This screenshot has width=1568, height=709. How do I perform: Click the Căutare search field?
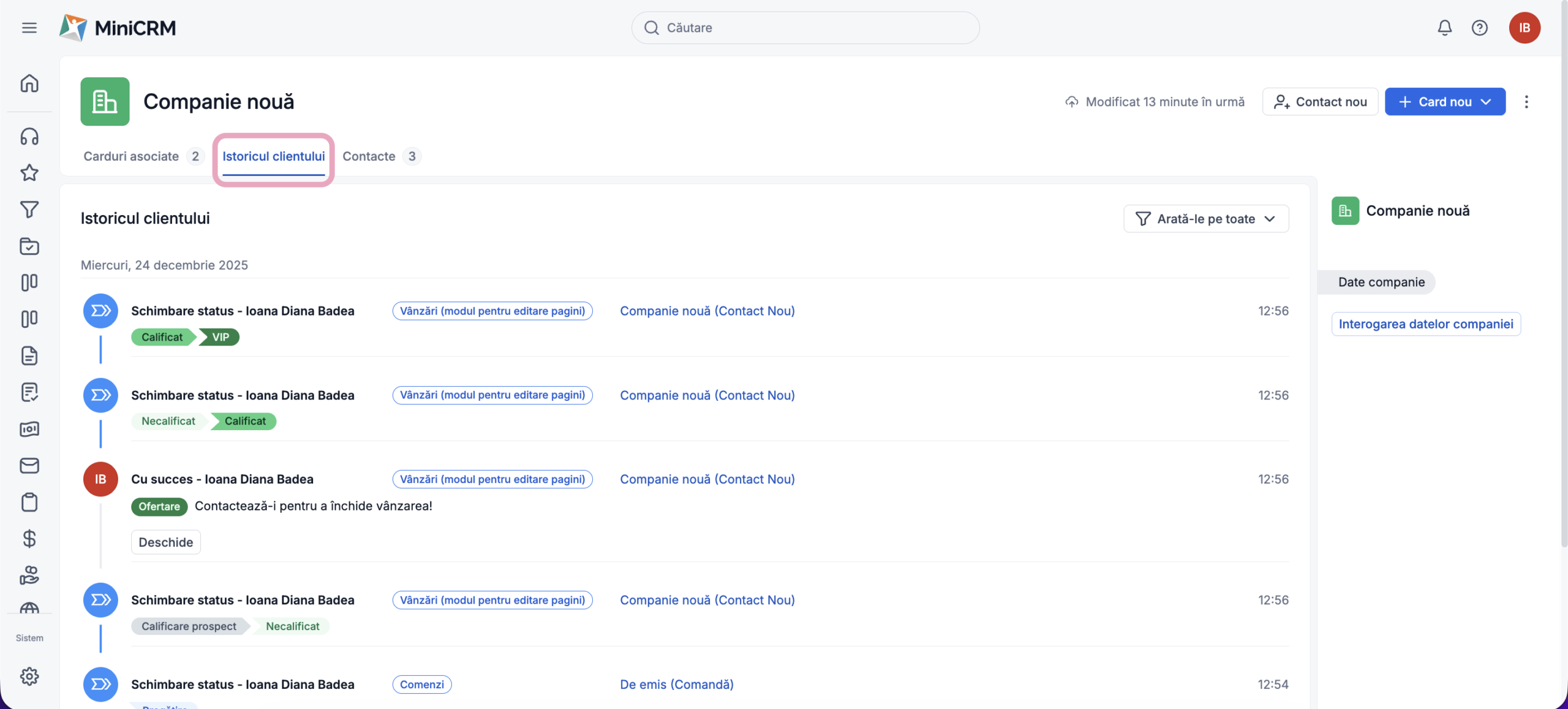click(805, 28)
